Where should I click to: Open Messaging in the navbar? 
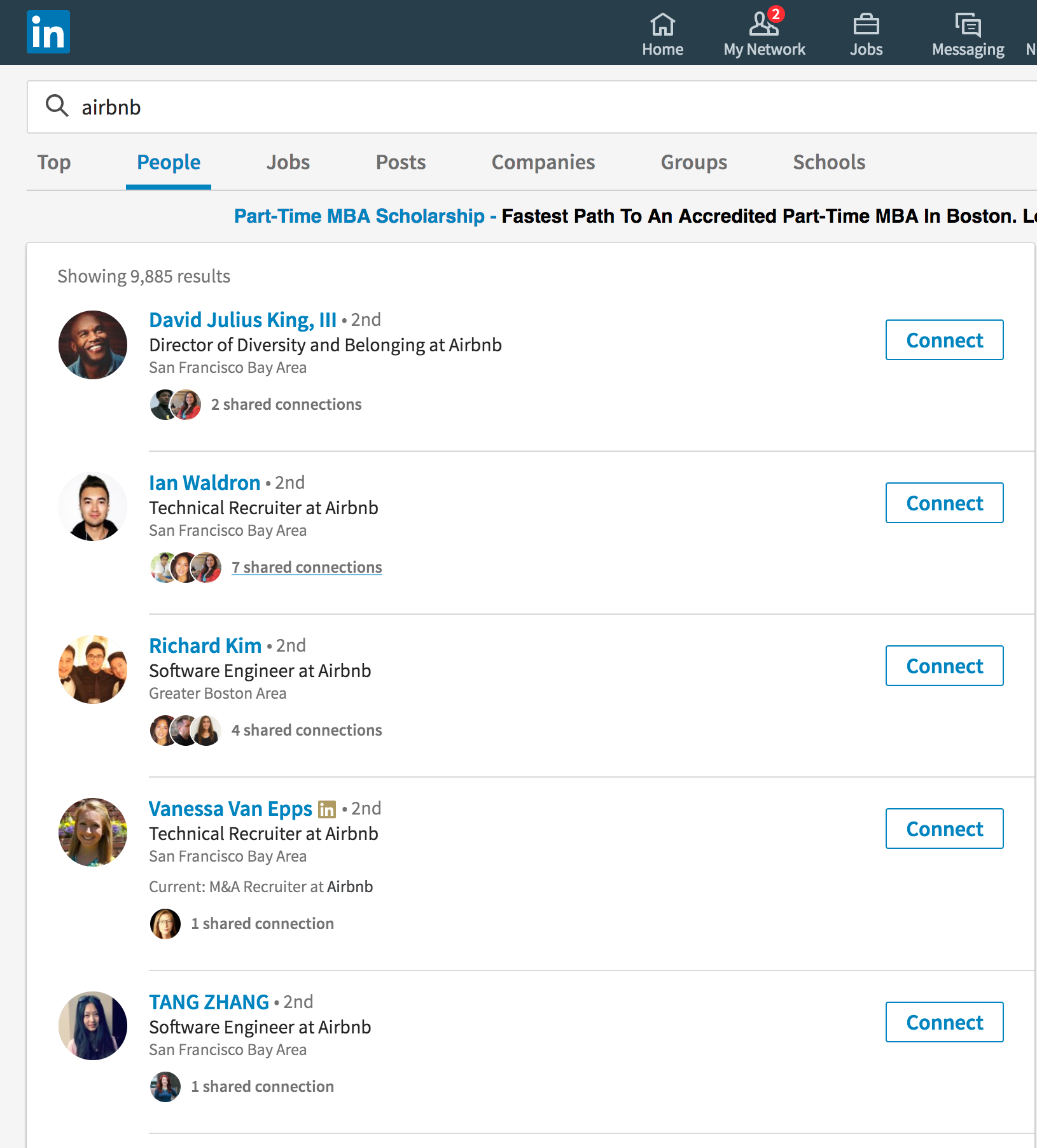[x=968, y=35]
